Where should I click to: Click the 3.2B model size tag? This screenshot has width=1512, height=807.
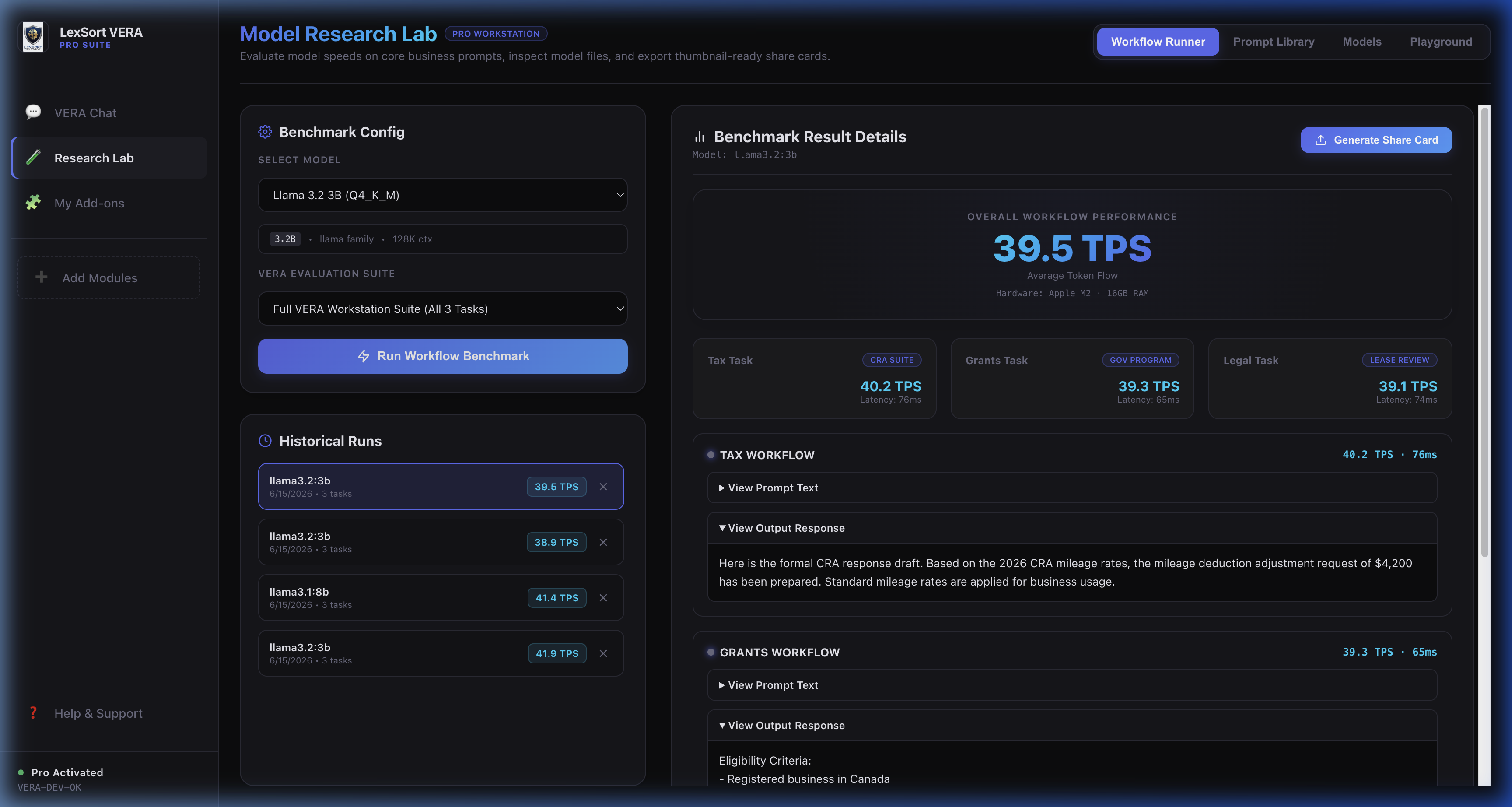(x=285, y=239)
